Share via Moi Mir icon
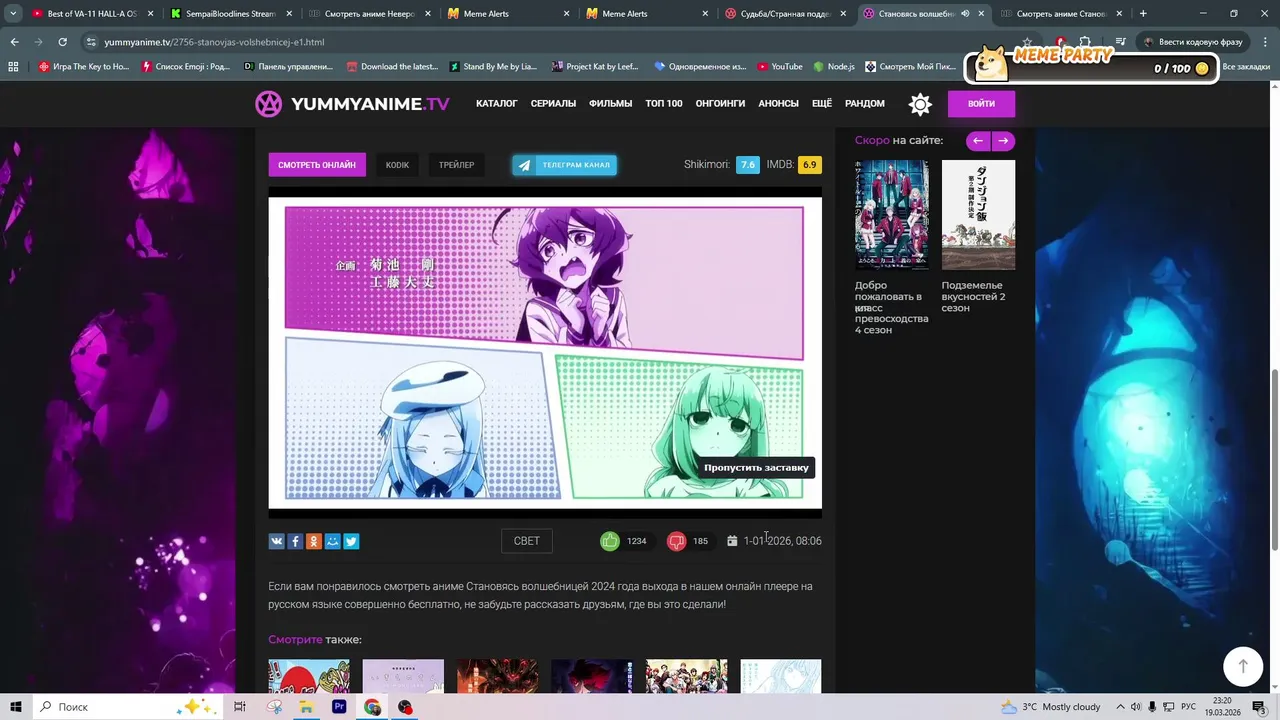The height and width of the screenshot is (720, 1280). tap(333, 541)
